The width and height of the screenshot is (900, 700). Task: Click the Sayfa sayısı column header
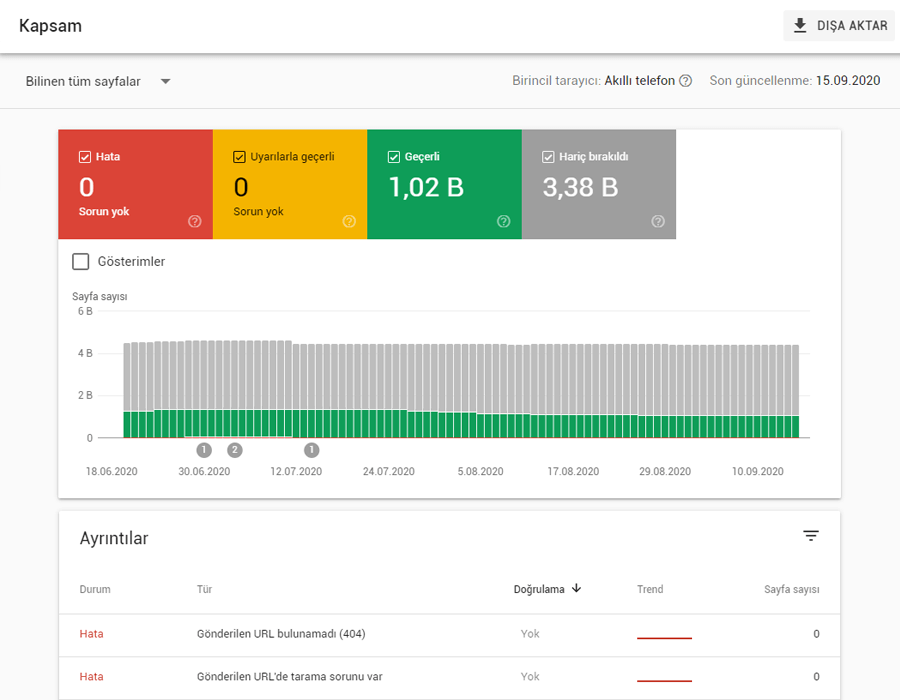click(x=792, y=589)
